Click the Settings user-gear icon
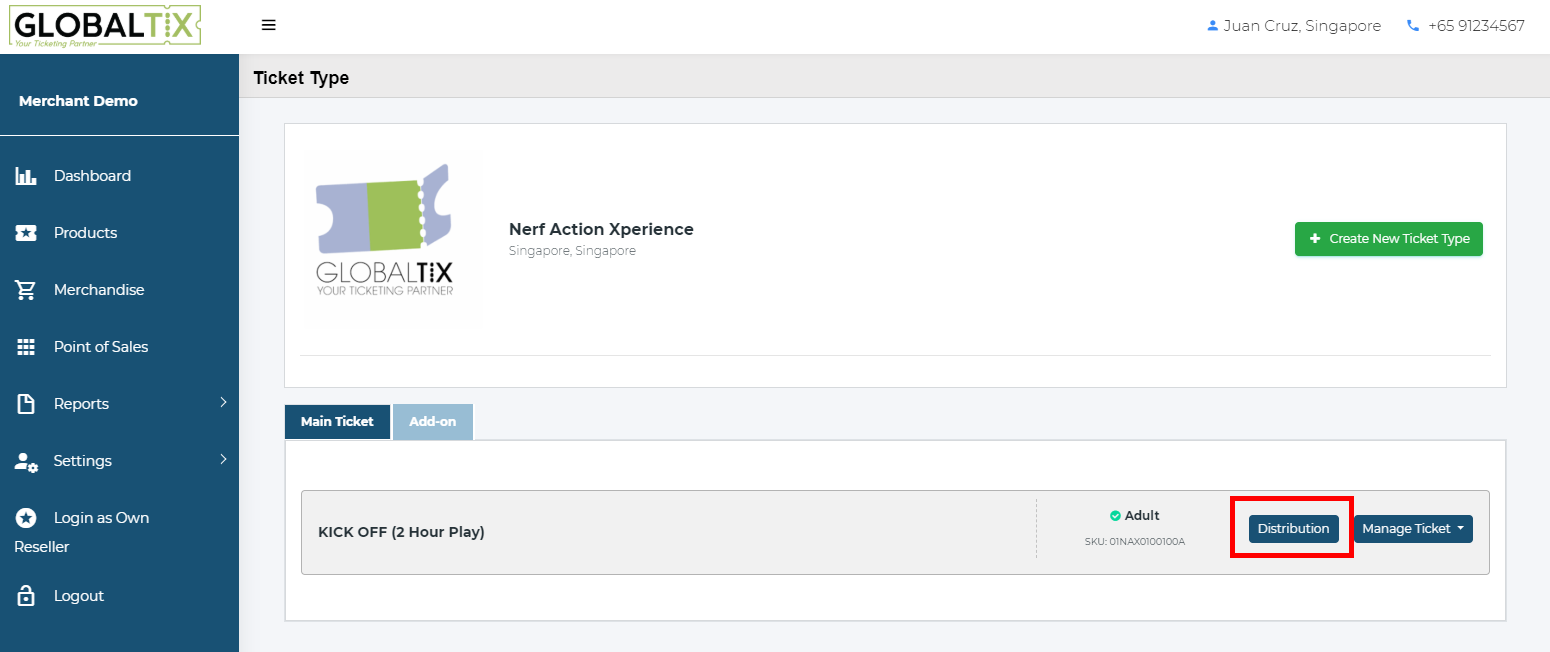 [x=26, y=462]
